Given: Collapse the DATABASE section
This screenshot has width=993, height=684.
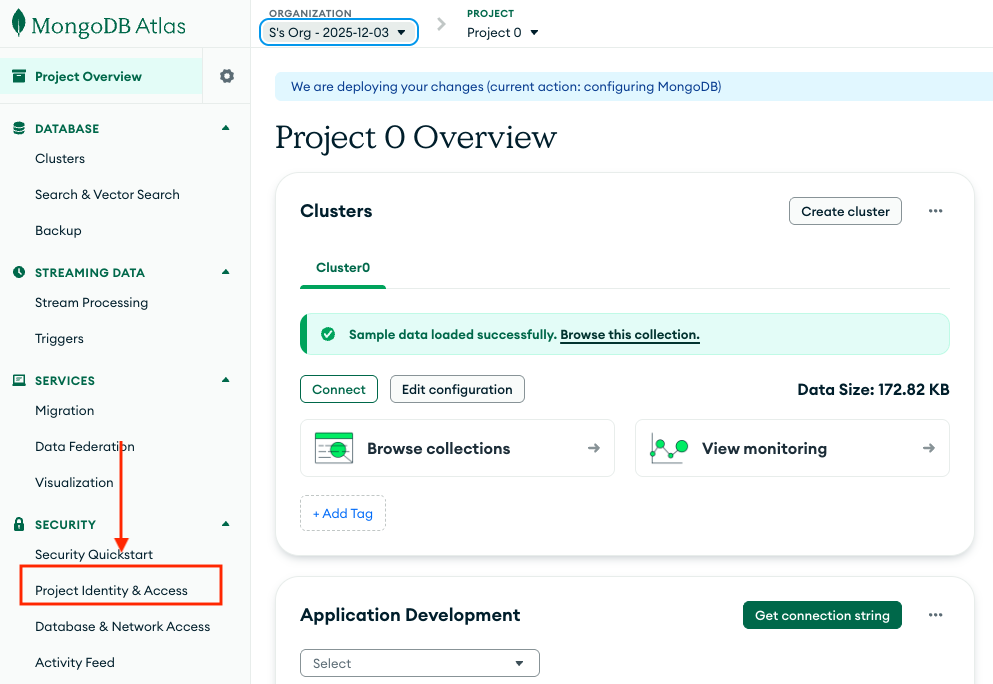Looking at the screenshot, I should (225, 128).
